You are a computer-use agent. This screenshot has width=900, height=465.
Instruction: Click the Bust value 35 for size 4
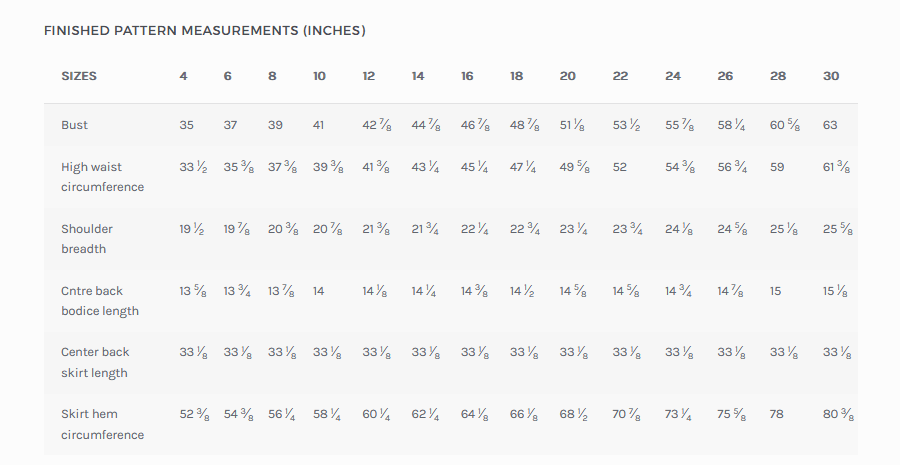[x=187, y=125]
